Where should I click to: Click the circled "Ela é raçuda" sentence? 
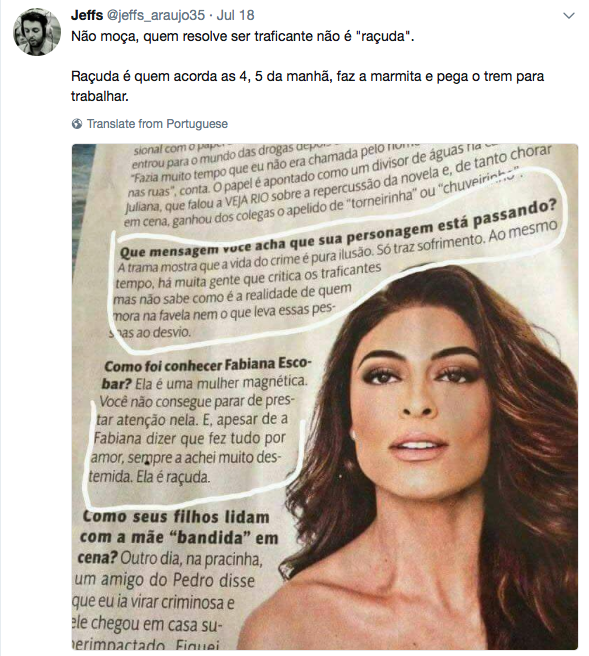pos(173,477)
